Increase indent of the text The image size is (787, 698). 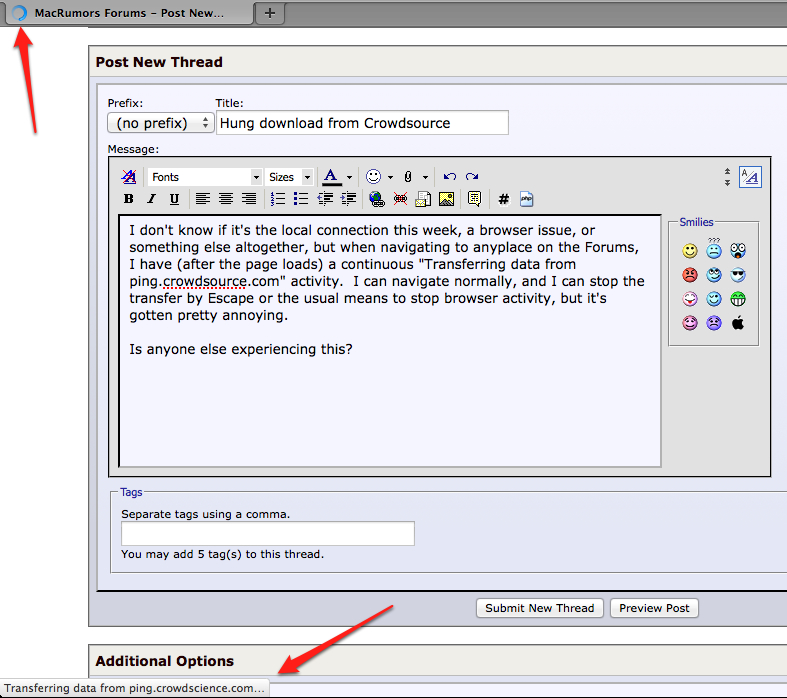click(x=348, y=199)
